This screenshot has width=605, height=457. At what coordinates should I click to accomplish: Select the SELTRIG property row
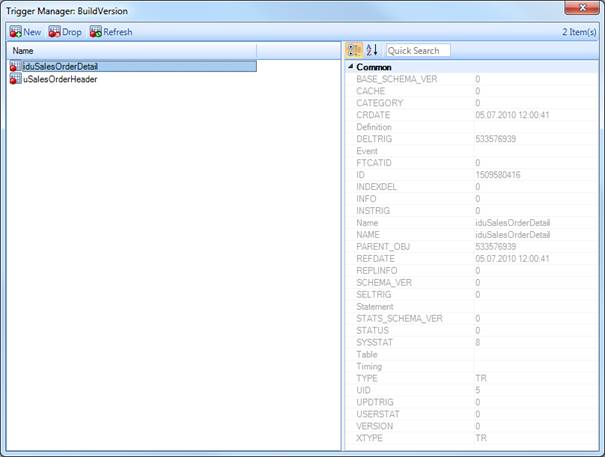(x=471, y=295)
